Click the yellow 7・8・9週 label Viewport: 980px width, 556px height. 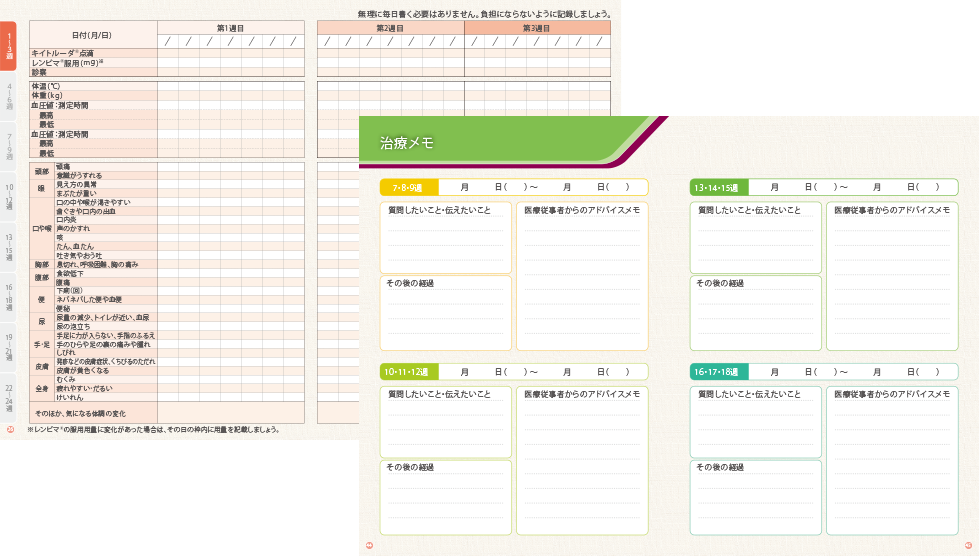click(408, 187)
